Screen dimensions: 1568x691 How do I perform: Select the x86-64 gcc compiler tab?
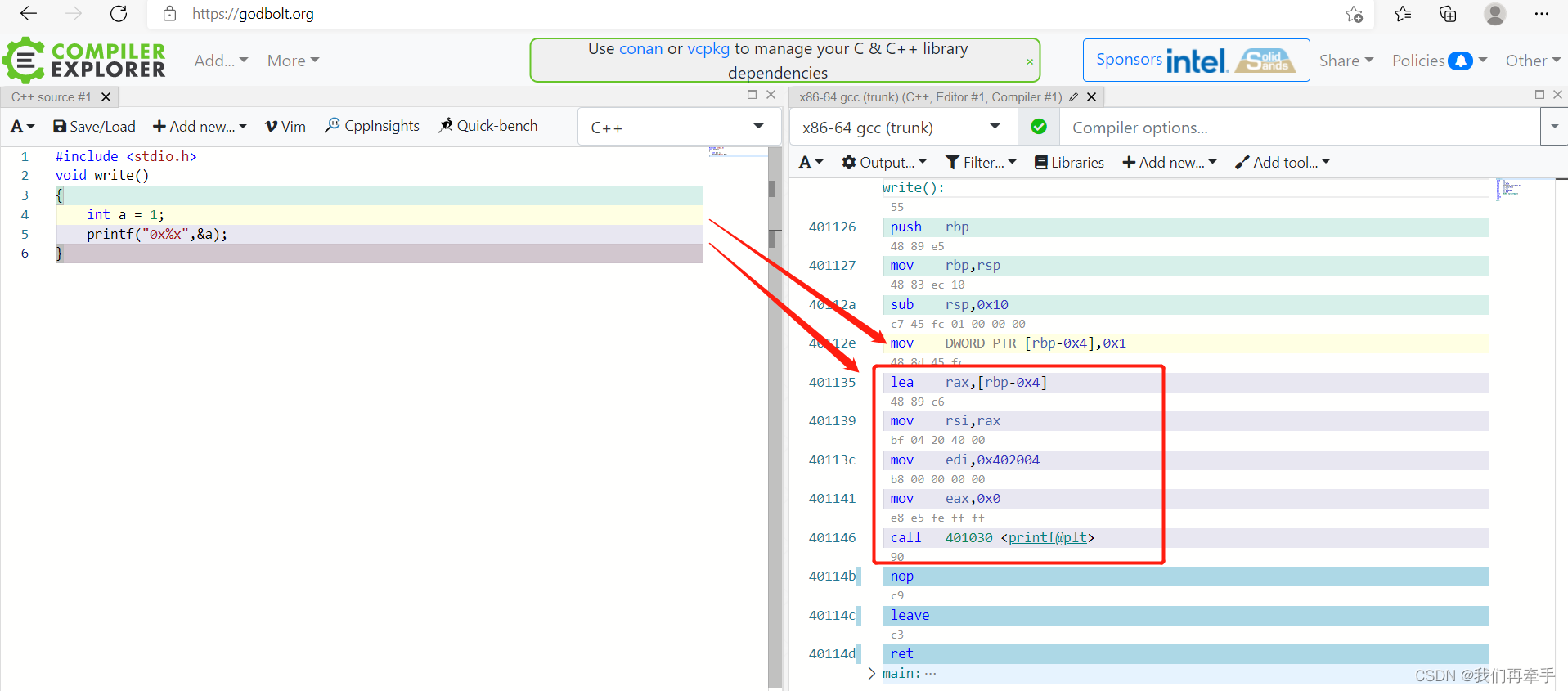pos(930,96)
